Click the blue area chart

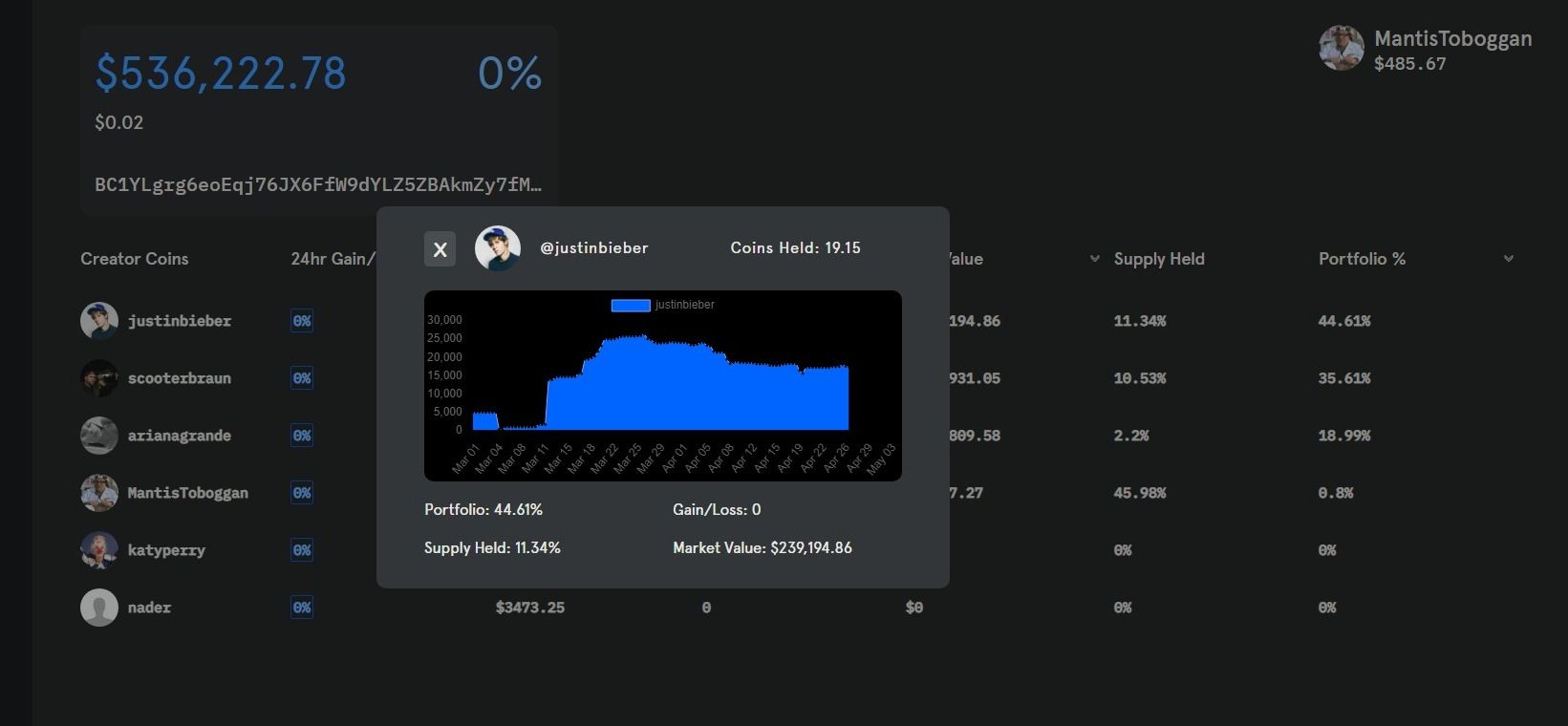point(660,382)
